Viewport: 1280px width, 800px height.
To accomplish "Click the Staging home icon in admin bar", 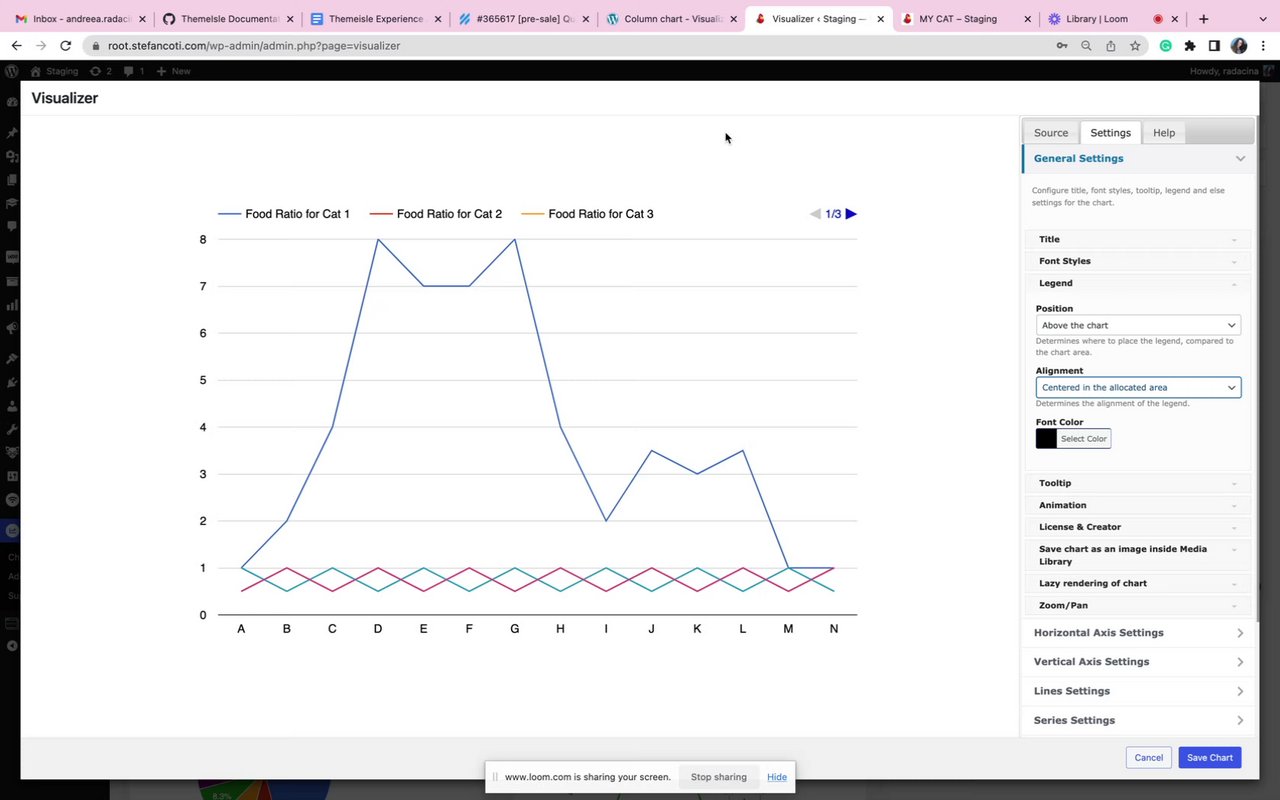I will pyautogui.click(x=54, y=71).
